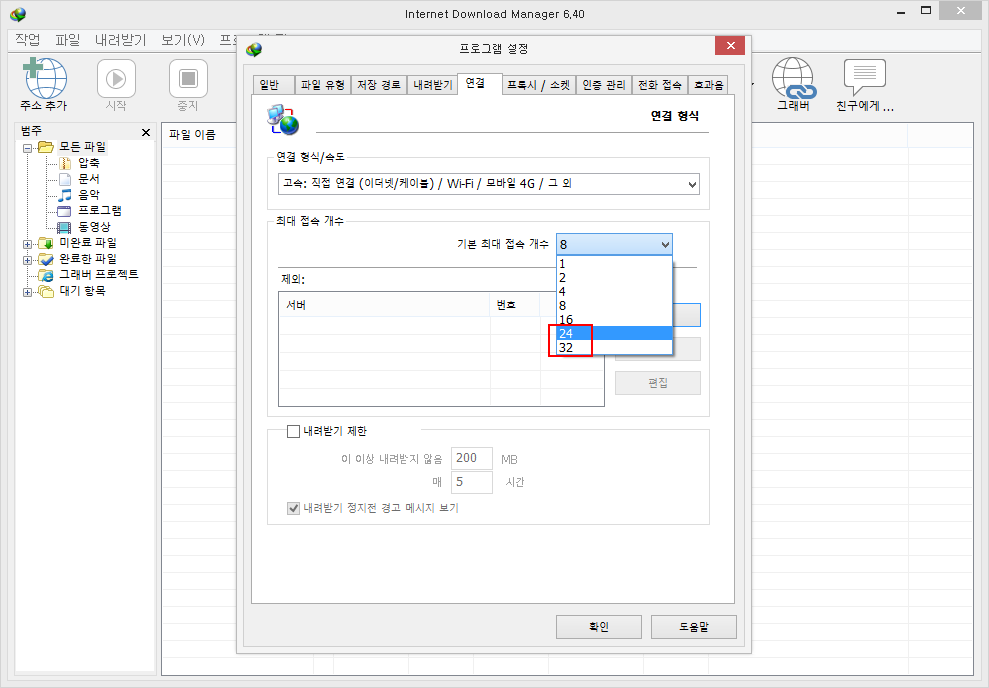Click the 문서 category document icon
The width and height of the screenshot is (989, 688).
(x=64, y=179)
